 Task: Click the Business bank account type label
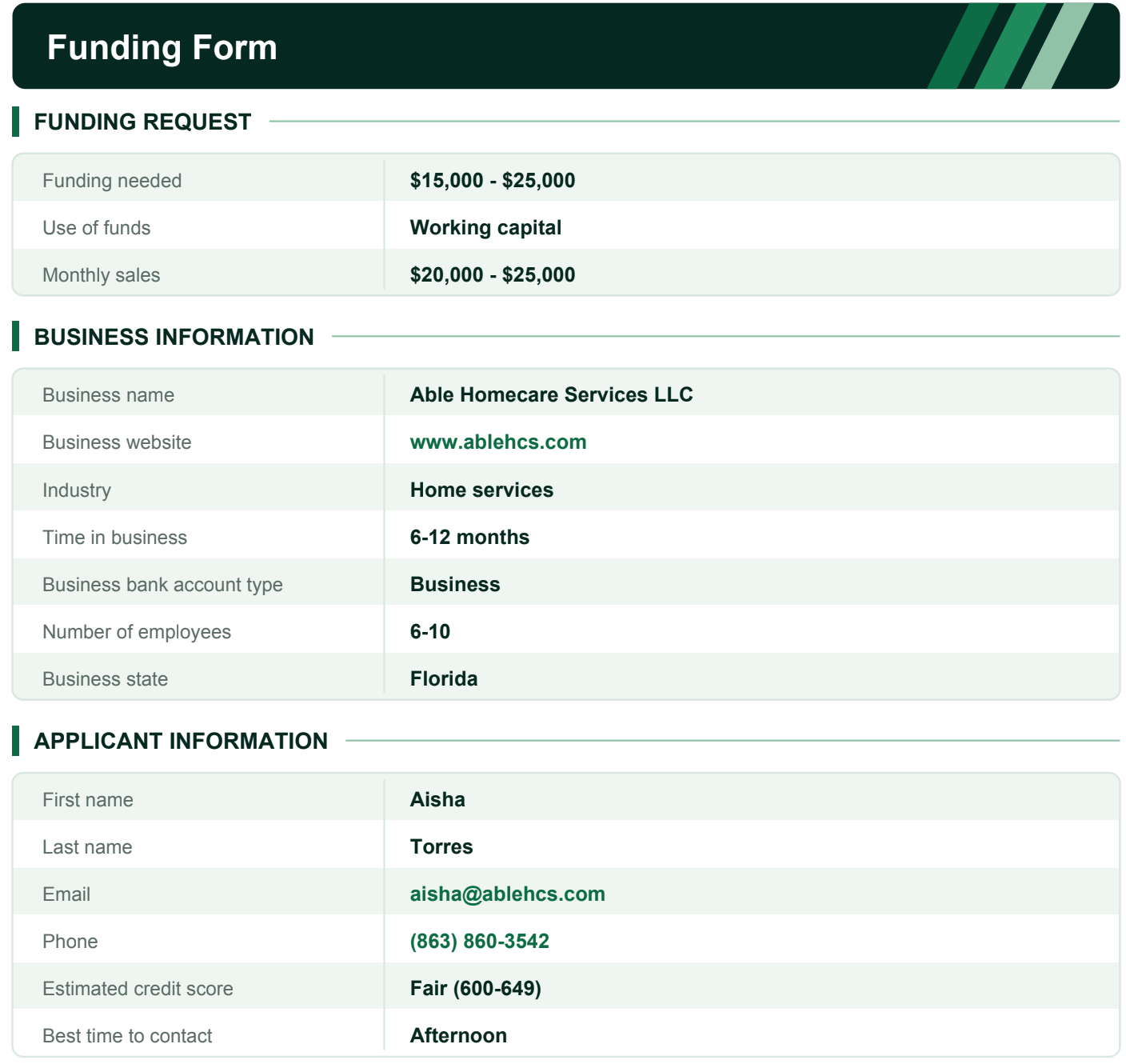click(163, 585)
